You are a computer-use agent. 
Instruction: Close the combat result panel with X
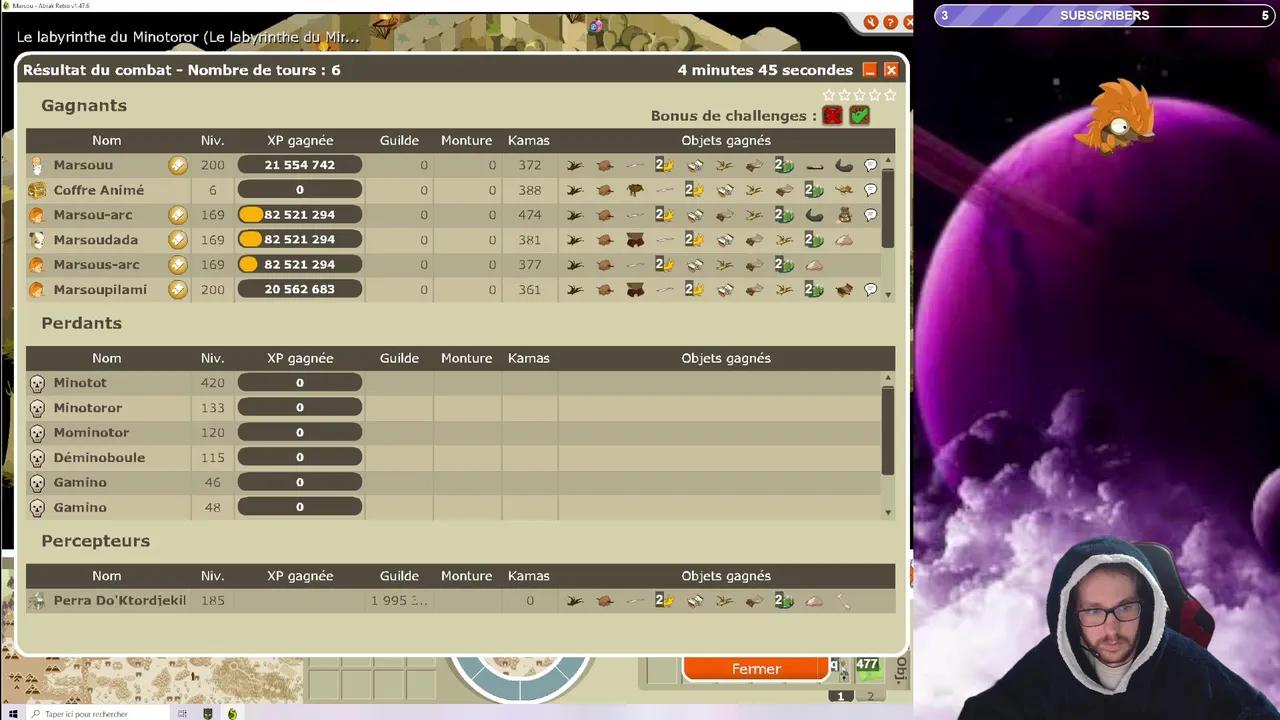click(891, 70)
